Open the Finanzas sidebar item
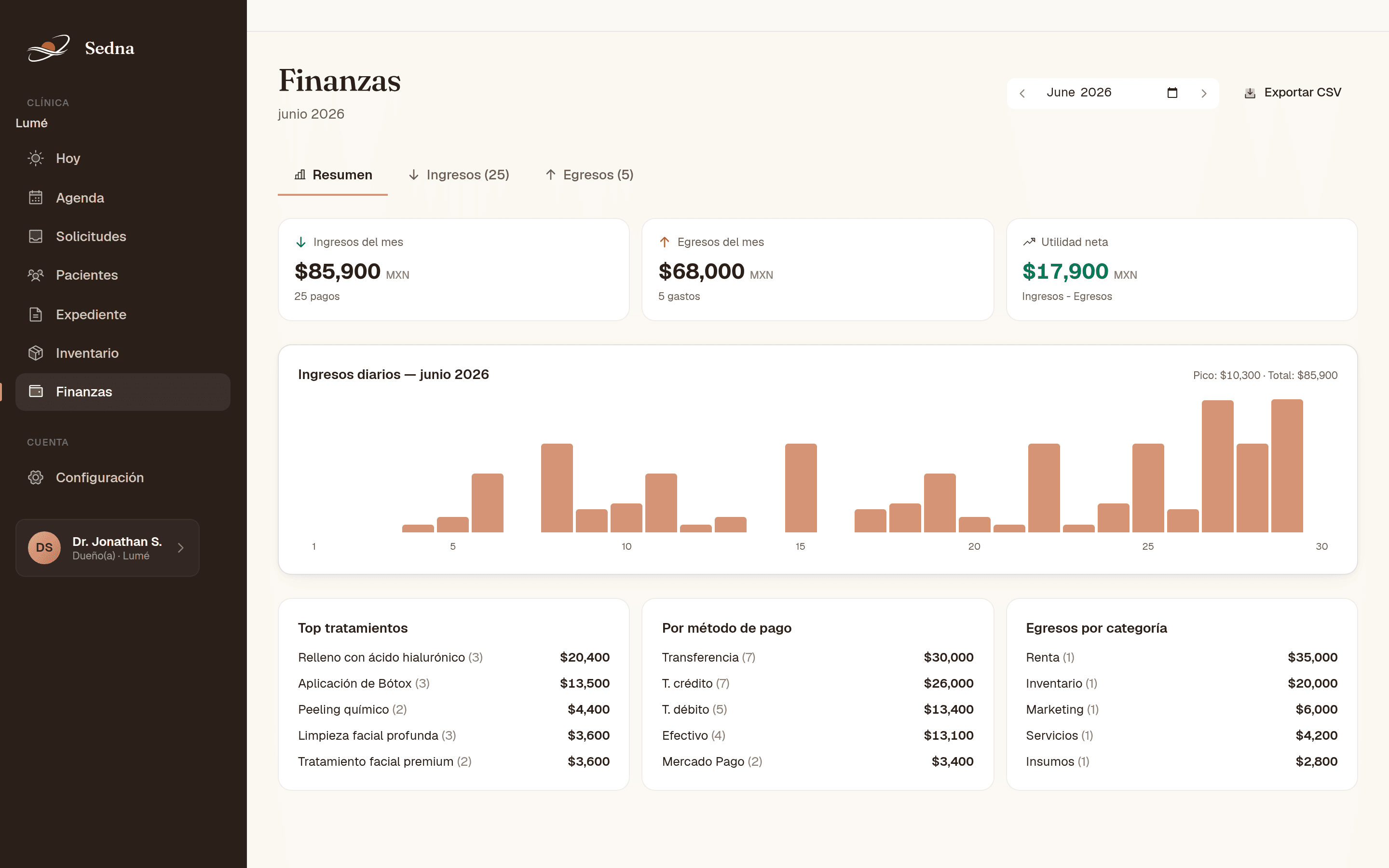This screenshot has height=868, width=1389. pyautogui.click(x=123, y=392)
